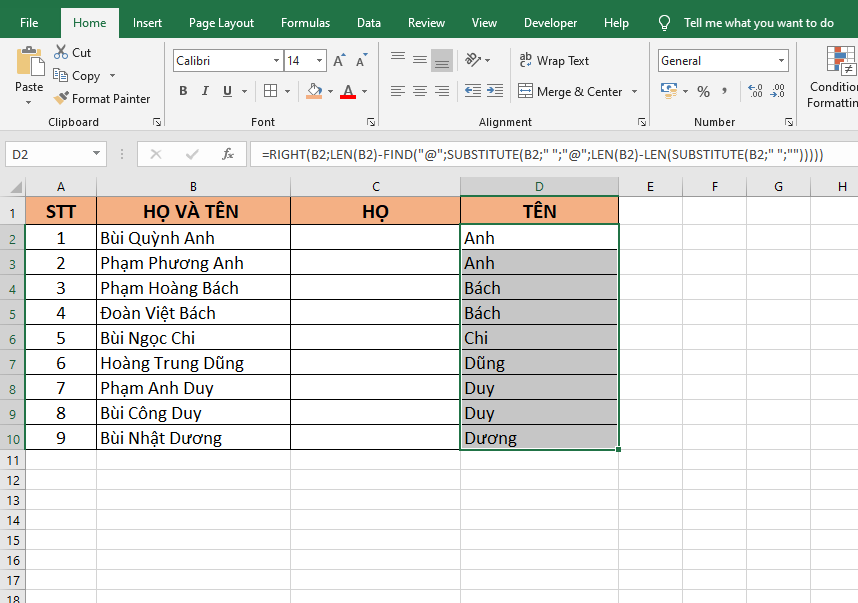This screenshot has width=858, height=603.
Task: Click the Decrease Decimal icon
Action: 778,91
